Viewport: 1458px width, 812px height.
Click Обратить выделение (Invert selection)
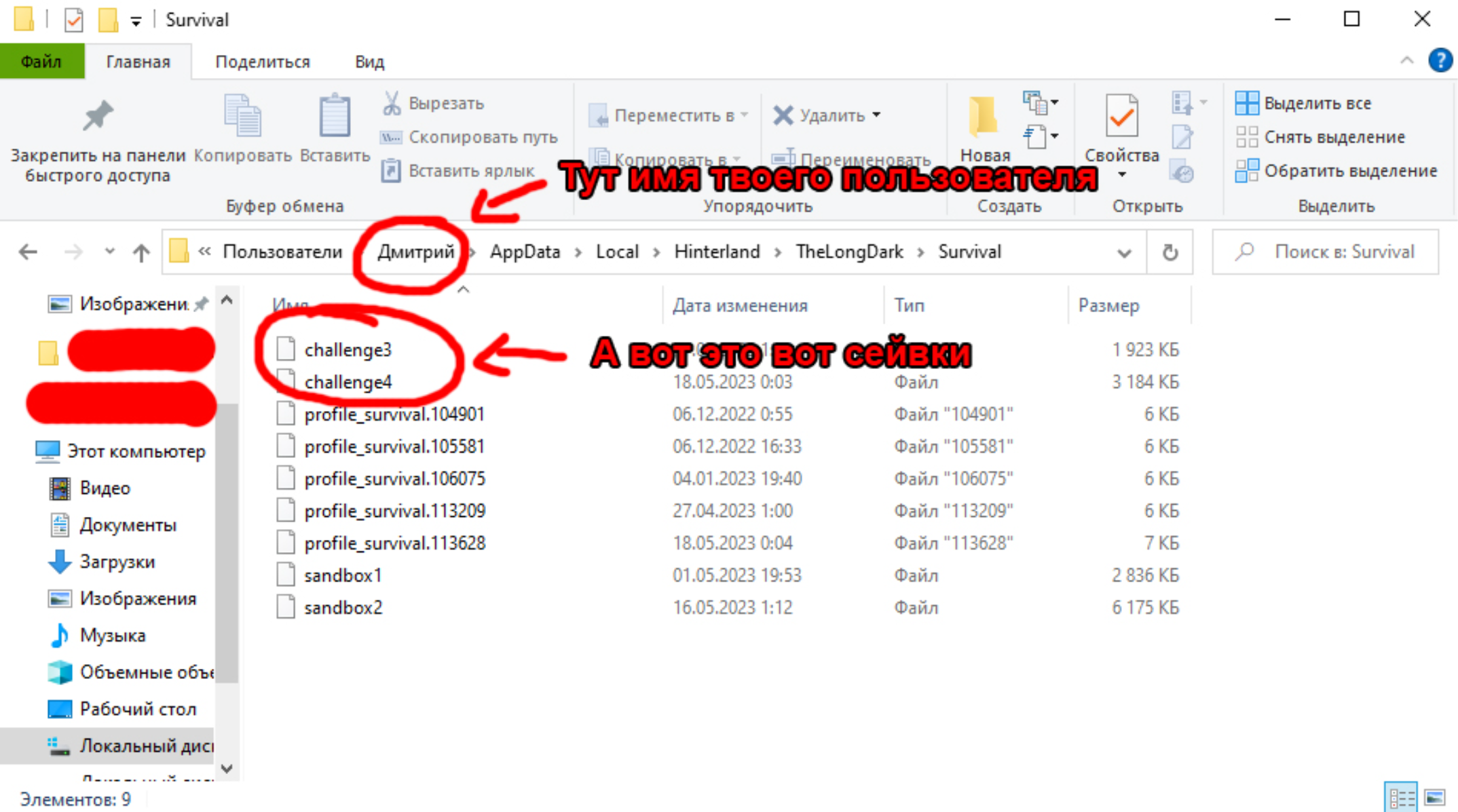coord(1336,171)
